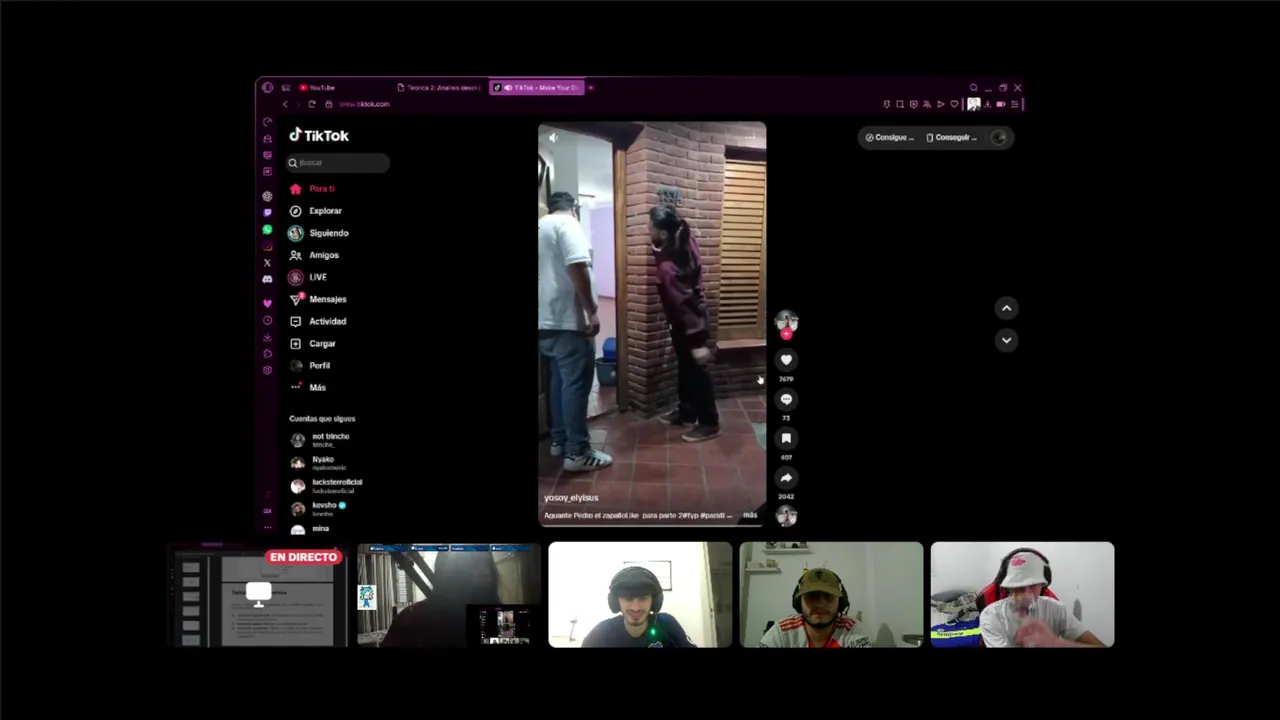Screen dimensions: 1280x720
Task: Open the video three-dots options menu
Action: point(750,137)
